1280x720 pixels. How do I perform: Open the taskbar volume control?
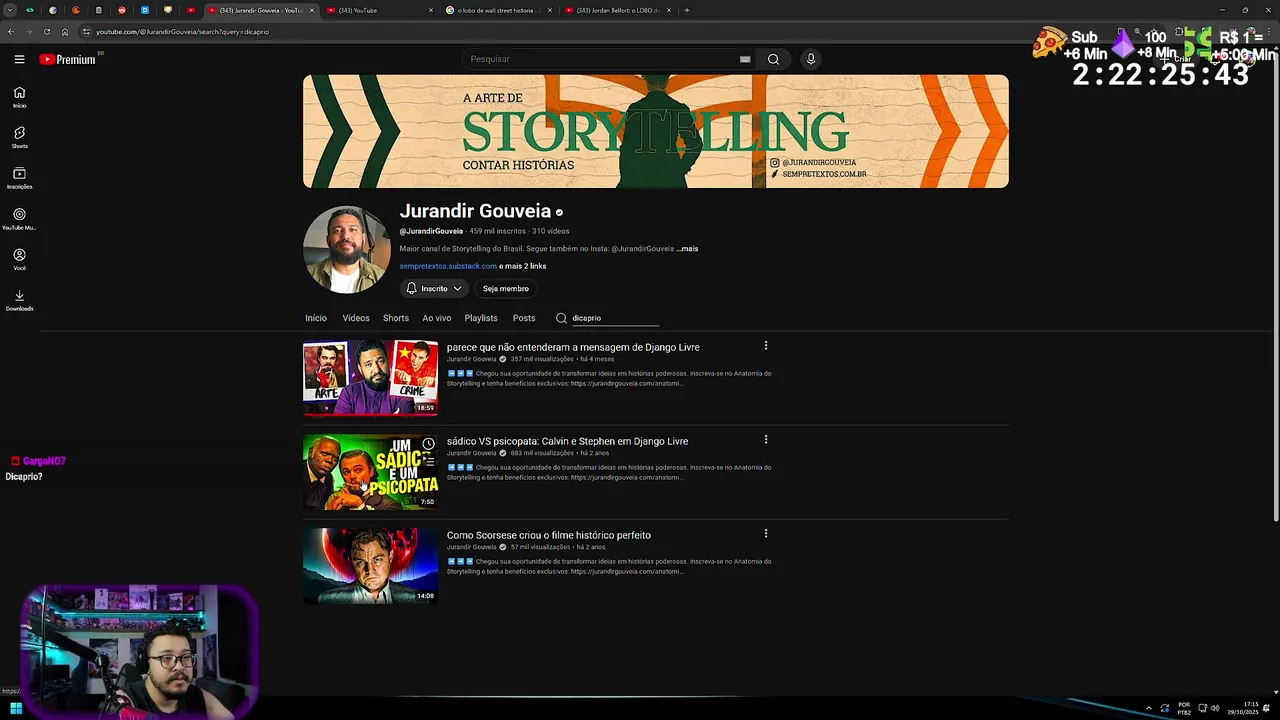point(1215,709)
